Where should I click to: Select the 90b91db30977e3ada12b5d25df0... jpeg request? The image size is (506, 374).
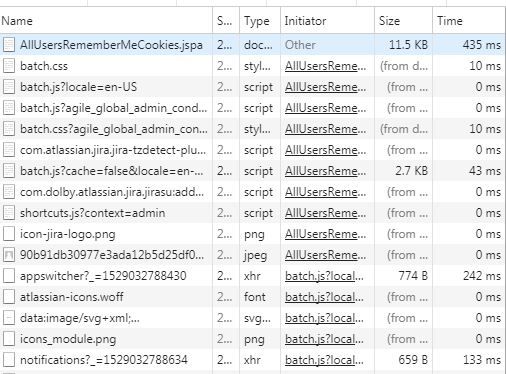pos(253,255)
